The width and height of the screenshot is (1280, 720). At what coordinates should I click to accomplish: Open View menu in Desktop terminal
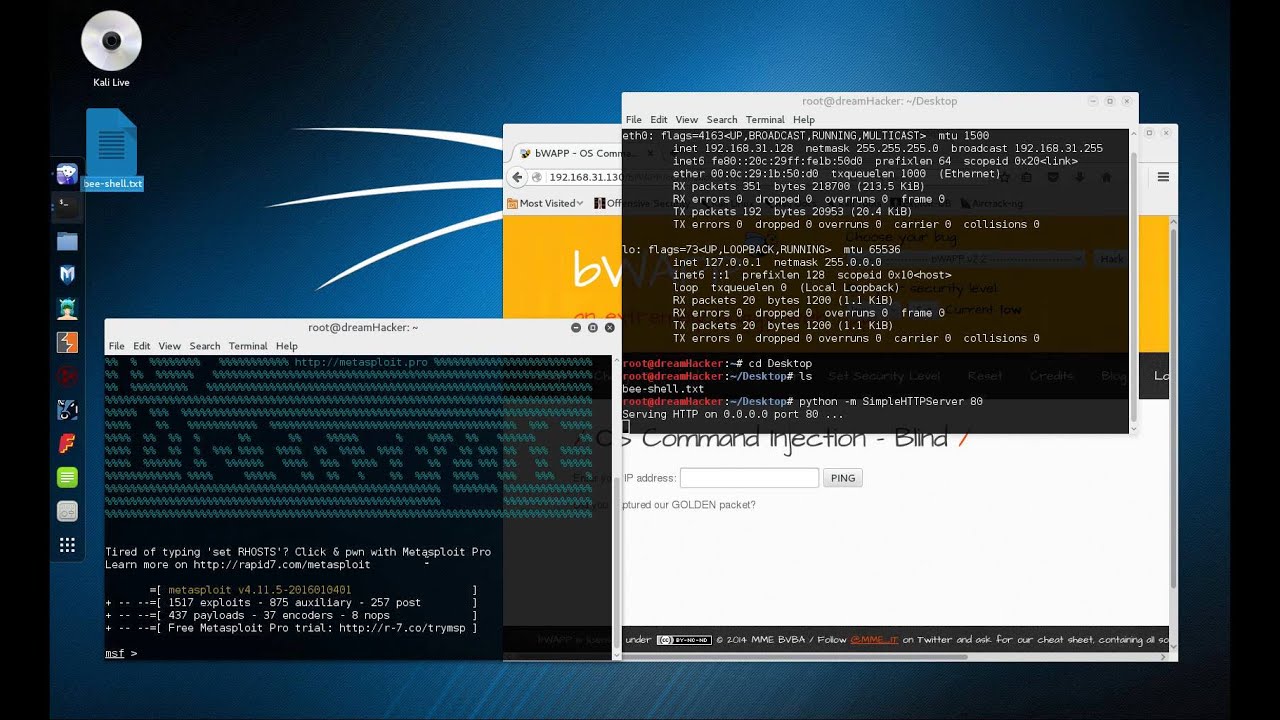click(x=687, y=120)
